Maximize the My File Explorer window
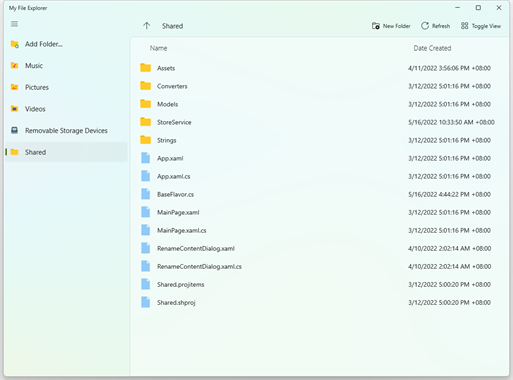Image resolution: width=513 pixels, height=380 pixels. point(478,8)
